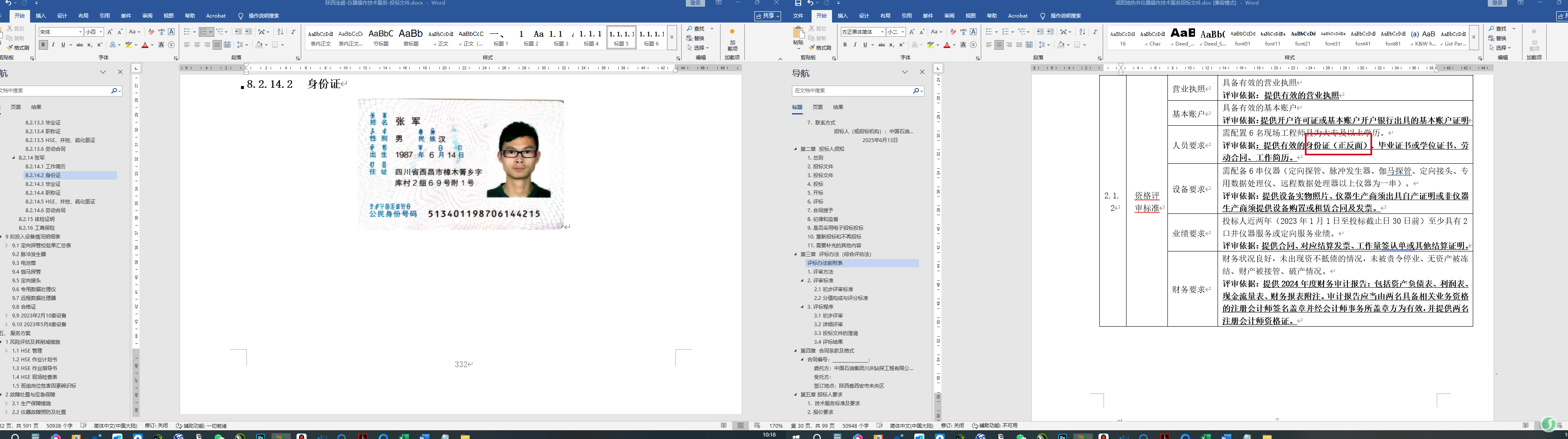Open the 插入 tab in 投标文件.docx window
Viewport: 1568px width, 439px height.
41,16
